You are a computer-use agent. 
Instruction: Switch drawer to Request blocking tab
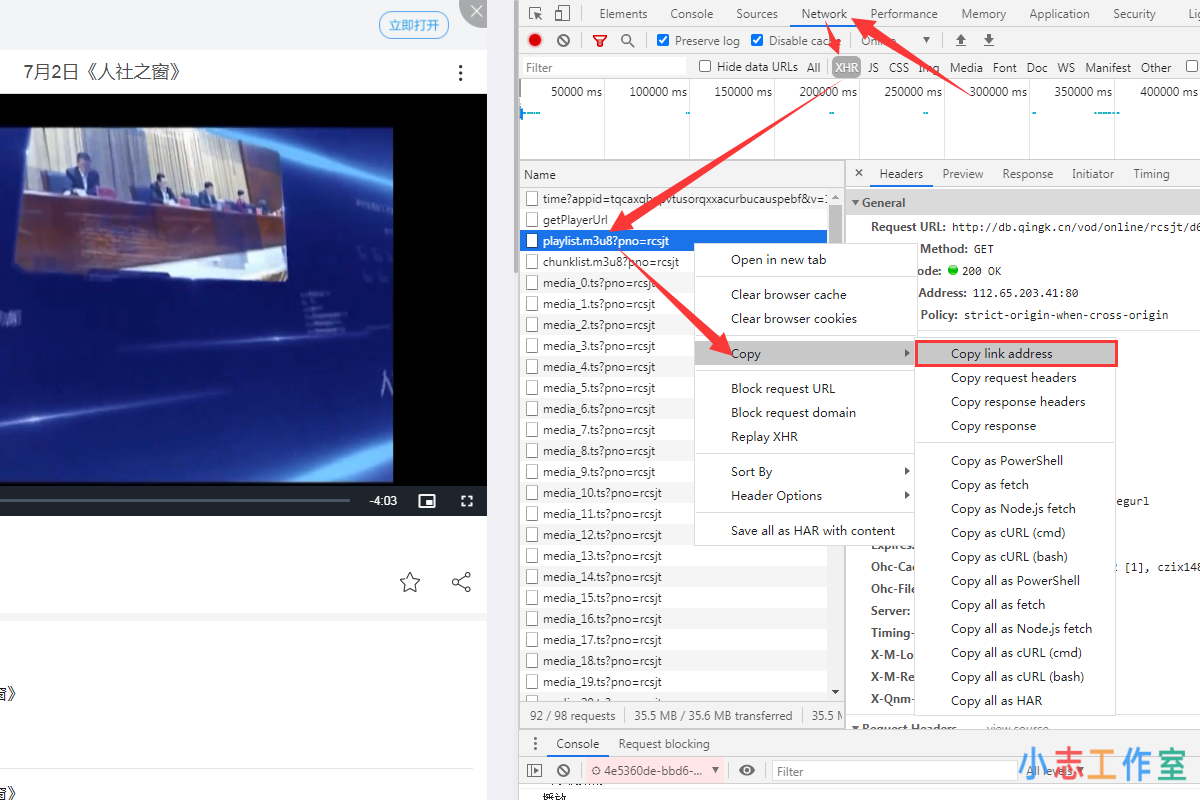click(664, 744)
